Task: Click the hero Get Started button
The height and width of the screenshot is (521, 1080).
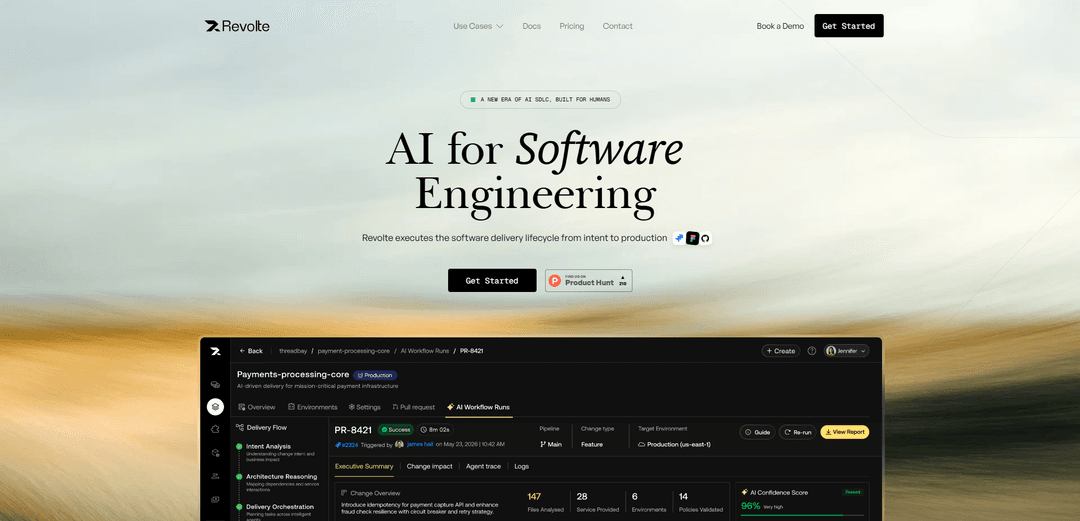Action: (x=492, y=280)
